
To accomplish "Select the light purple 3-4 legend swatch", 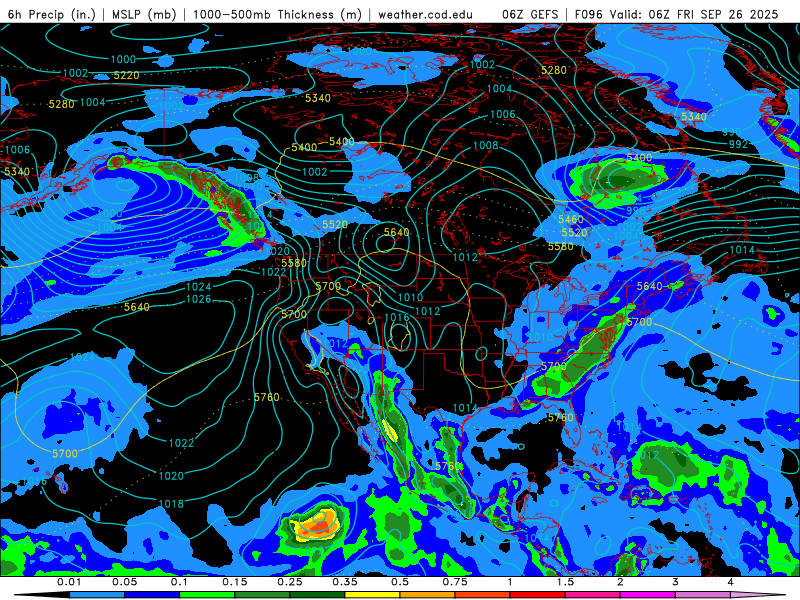I will pyautogui.click(x=703, y=595).
